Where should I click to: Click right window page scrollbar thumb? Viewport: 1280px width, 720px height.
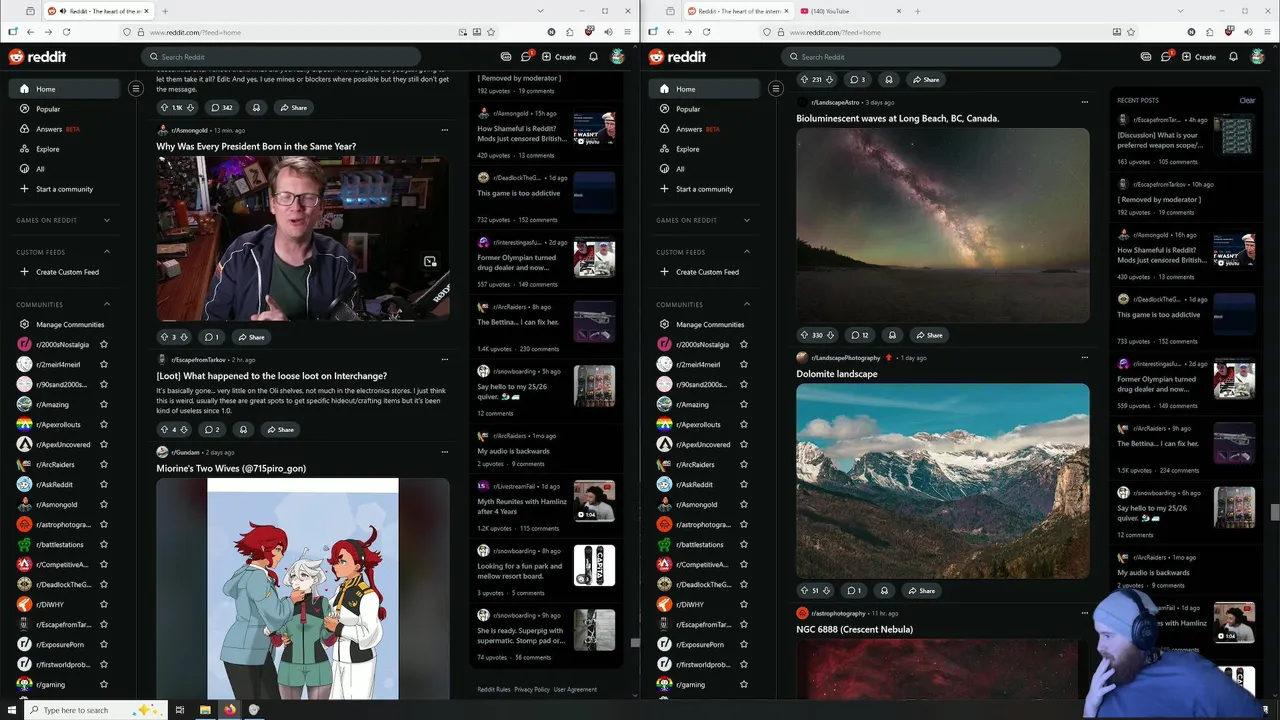[1274, 513]
